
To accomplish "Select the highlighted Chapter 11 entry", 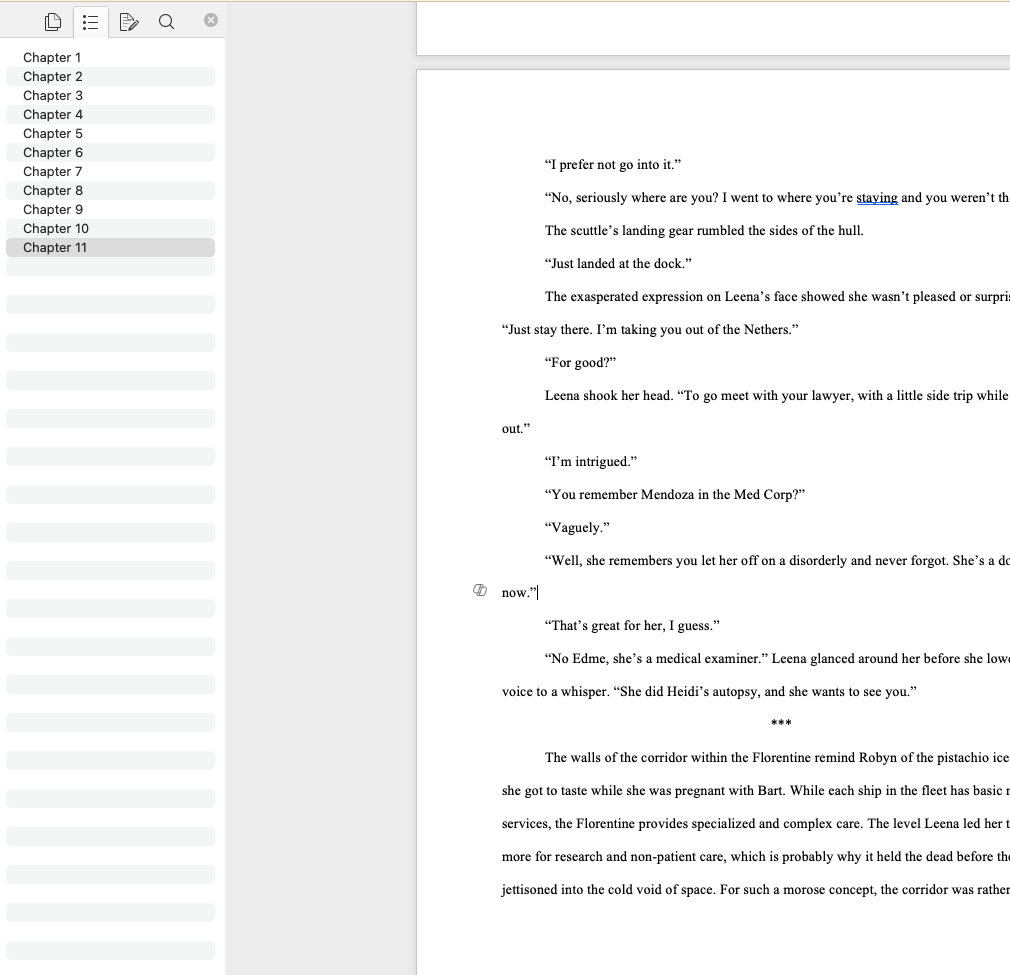I will pos(55,248).
